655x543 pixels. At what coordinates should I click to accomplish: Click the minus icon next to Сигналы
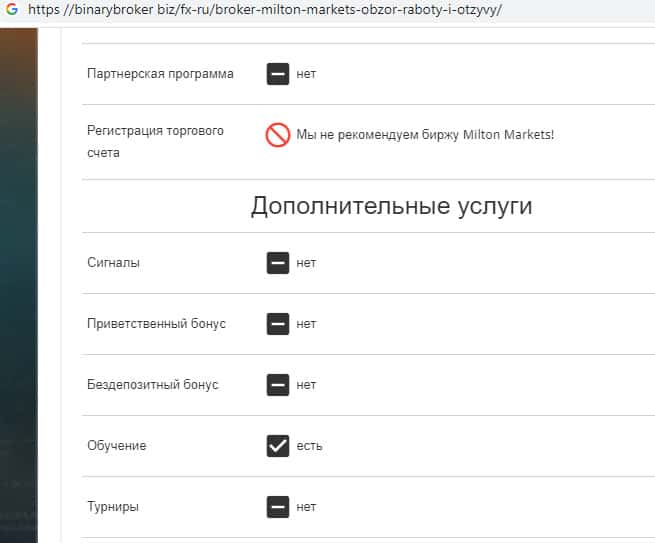pyautogui.click(x=278, y=263)
